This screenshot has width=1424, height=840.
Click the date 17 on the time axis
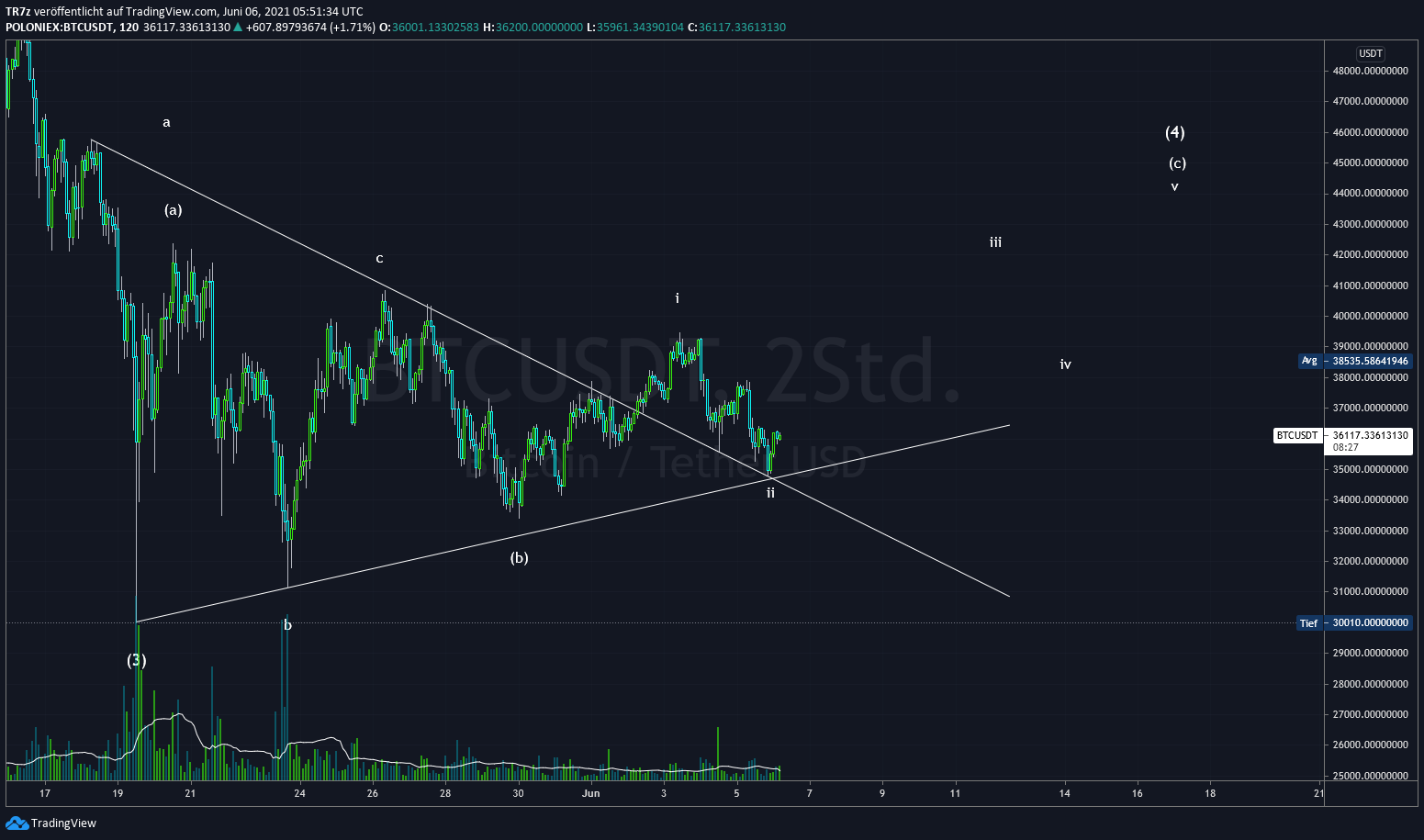click(x=44, y=793)
